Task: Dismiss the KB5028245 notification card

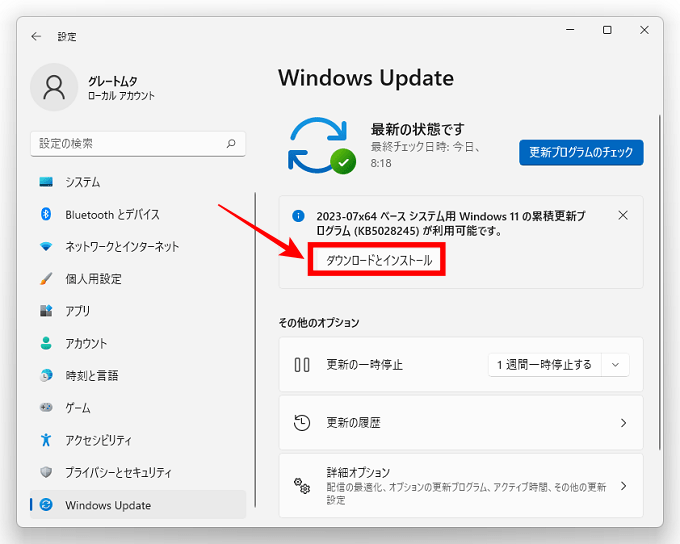Action: [623, 215]
